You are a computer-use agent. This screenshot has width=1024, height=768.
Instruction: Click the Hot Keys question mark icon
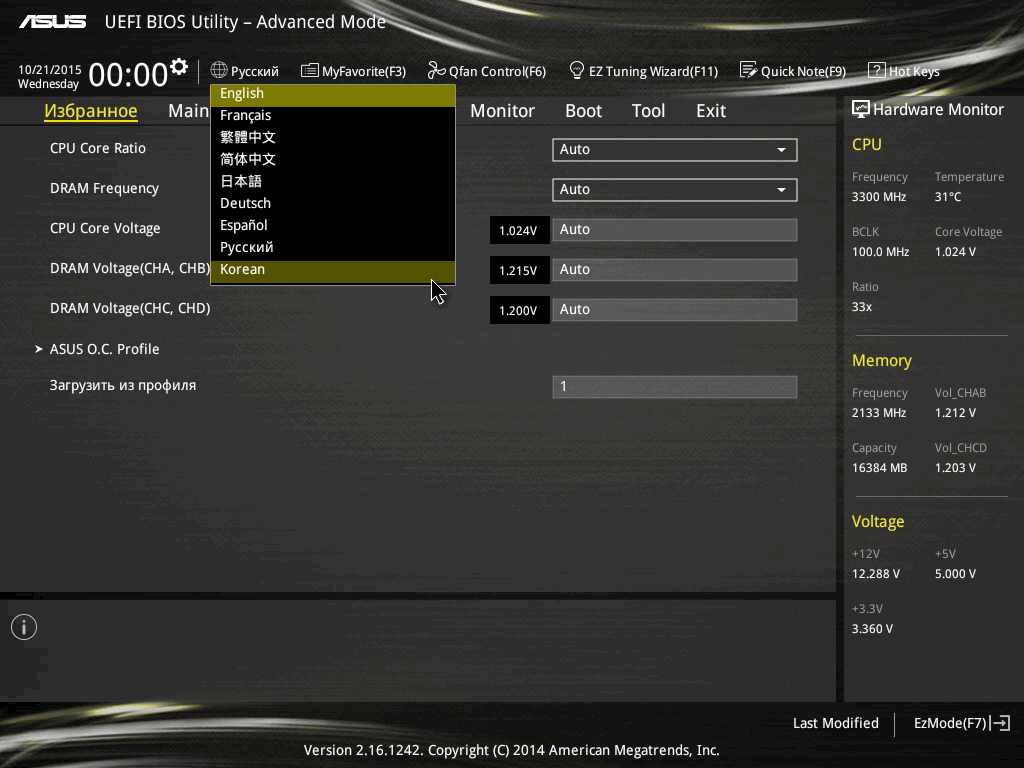click(x=876, y=70)
